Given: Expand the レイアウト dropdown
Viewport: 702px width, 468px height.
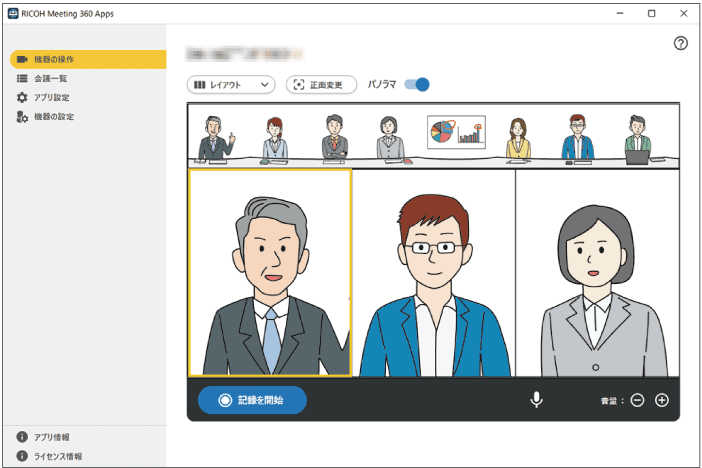Looking at the screenshot, I should point(231,85).
